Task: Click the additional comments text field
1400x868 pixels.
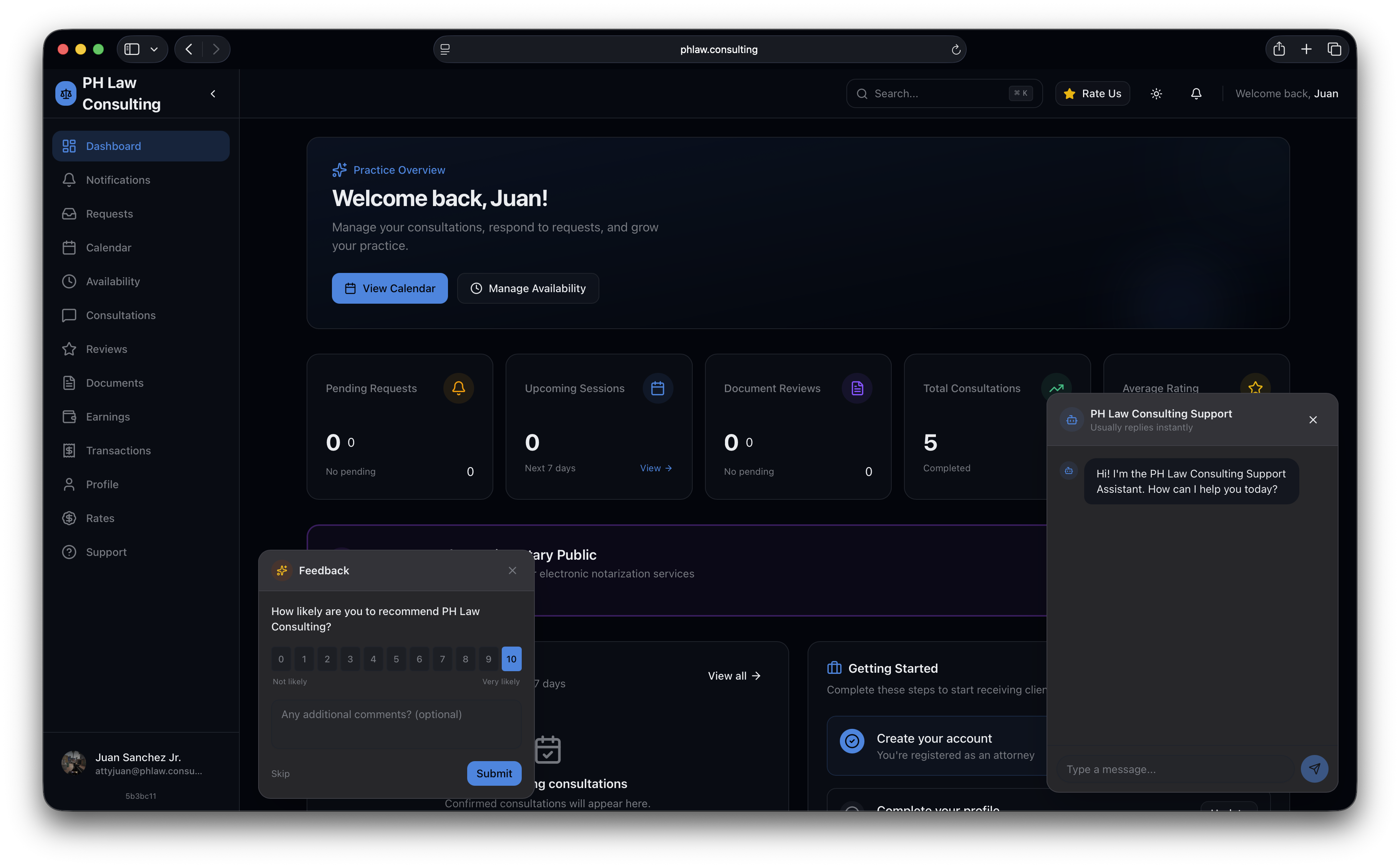Action: tap(396, 725)
